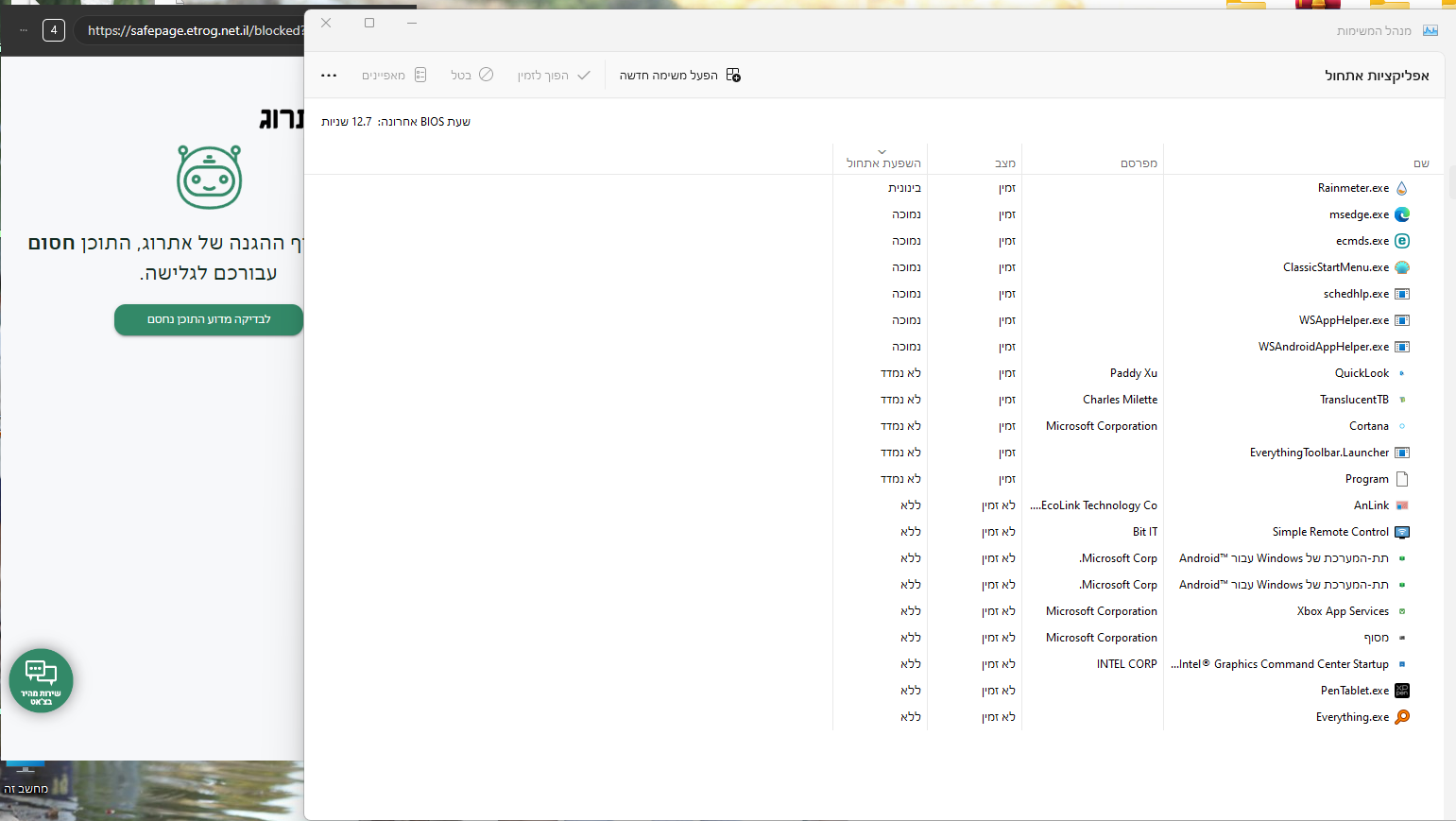Image resolution: width=1456 pixels, height=821 pixels.
Task: Select the AnLink app icon
Action: [x=1402, y=505]
